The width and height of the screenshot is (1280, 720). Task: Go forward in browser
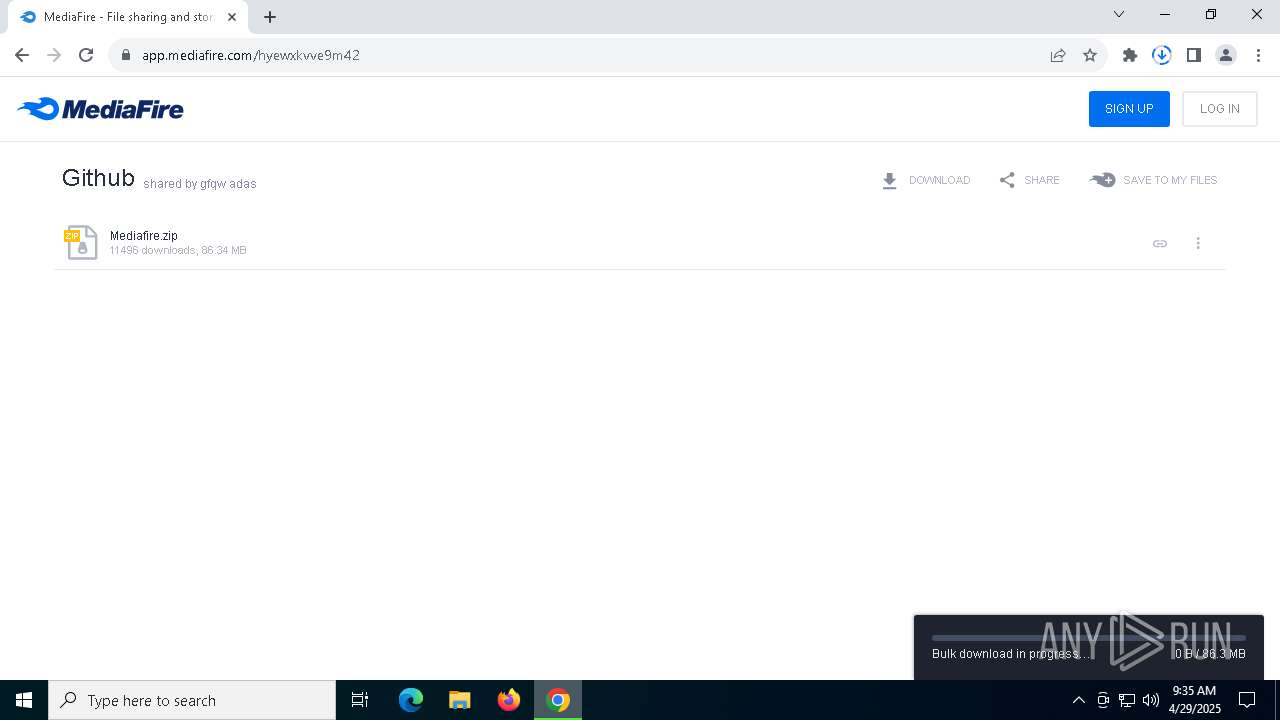[x=54, y=55]
